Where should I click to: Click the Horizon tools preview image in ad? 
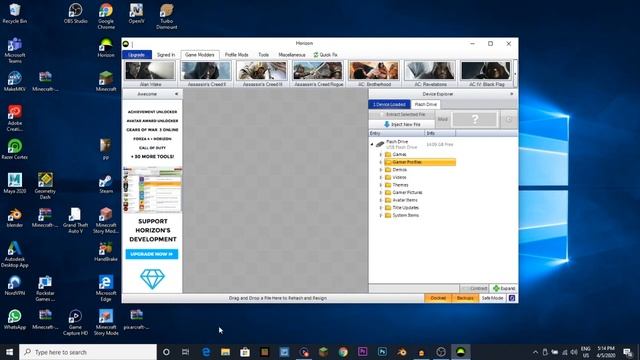tap(152, 190)
